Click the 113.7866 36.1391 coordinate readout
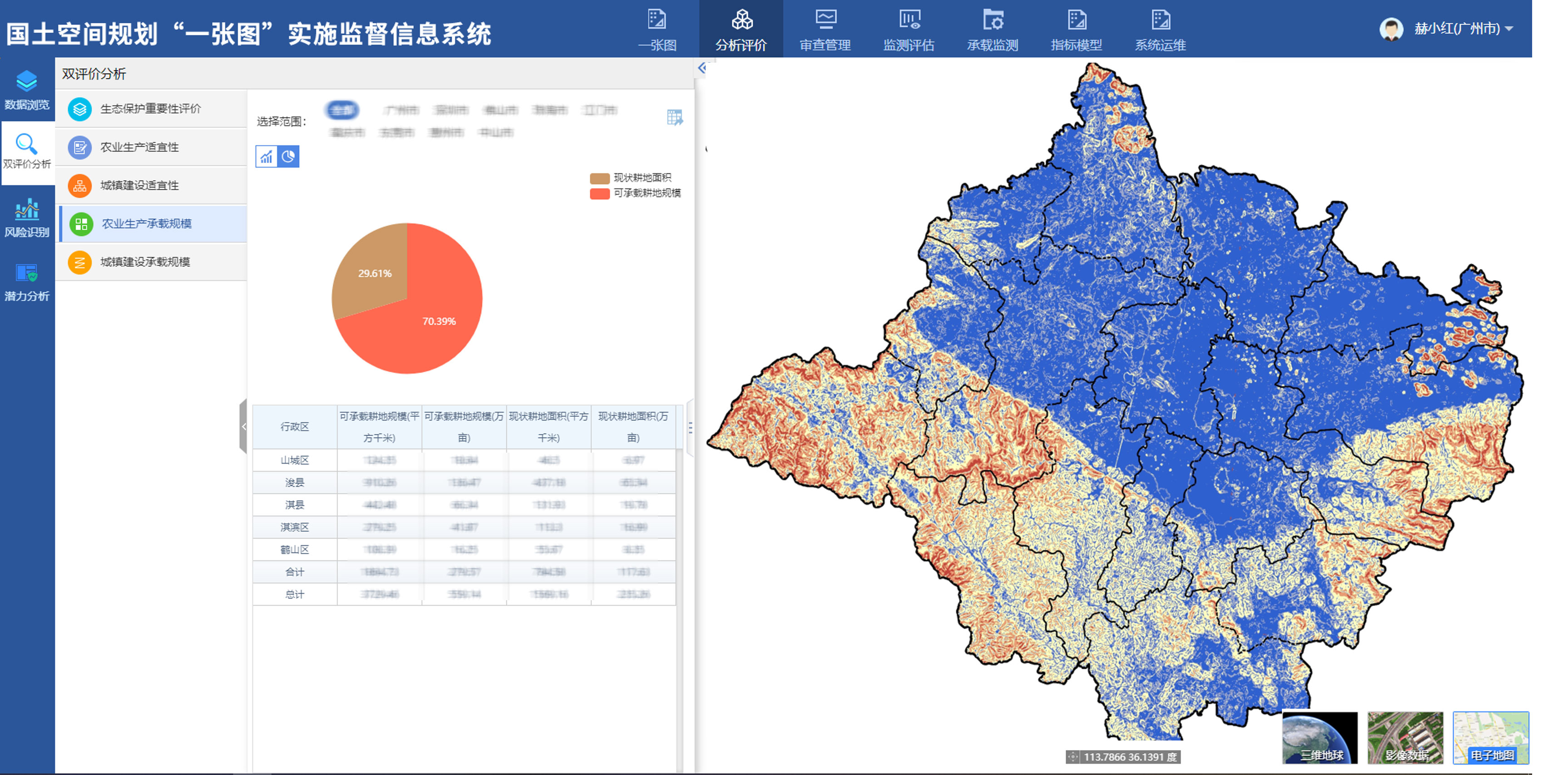Screen dimensions: 1568x775 pyautogui.click(x=1130, y=757)
